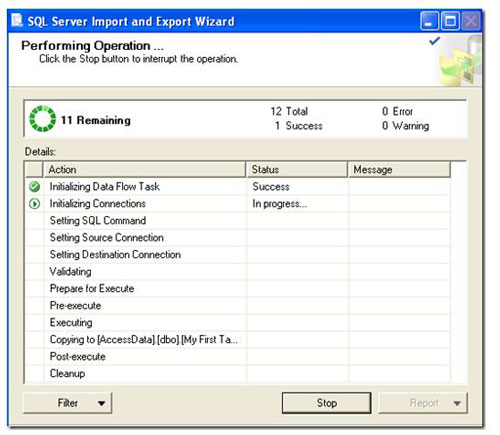Click the 11 Remaining label

click(95, 120)
